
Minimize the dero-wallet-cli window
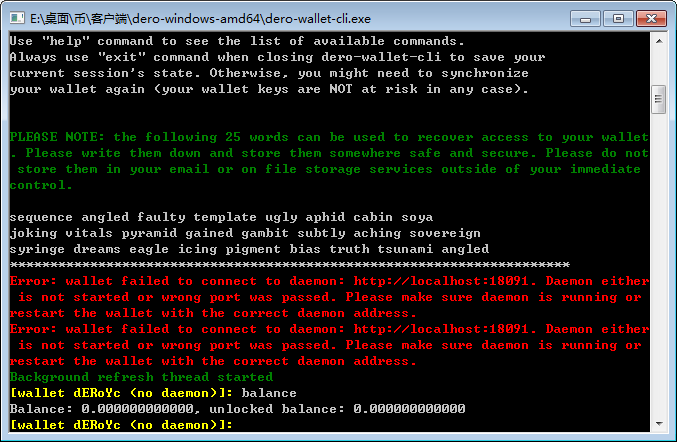585,19
